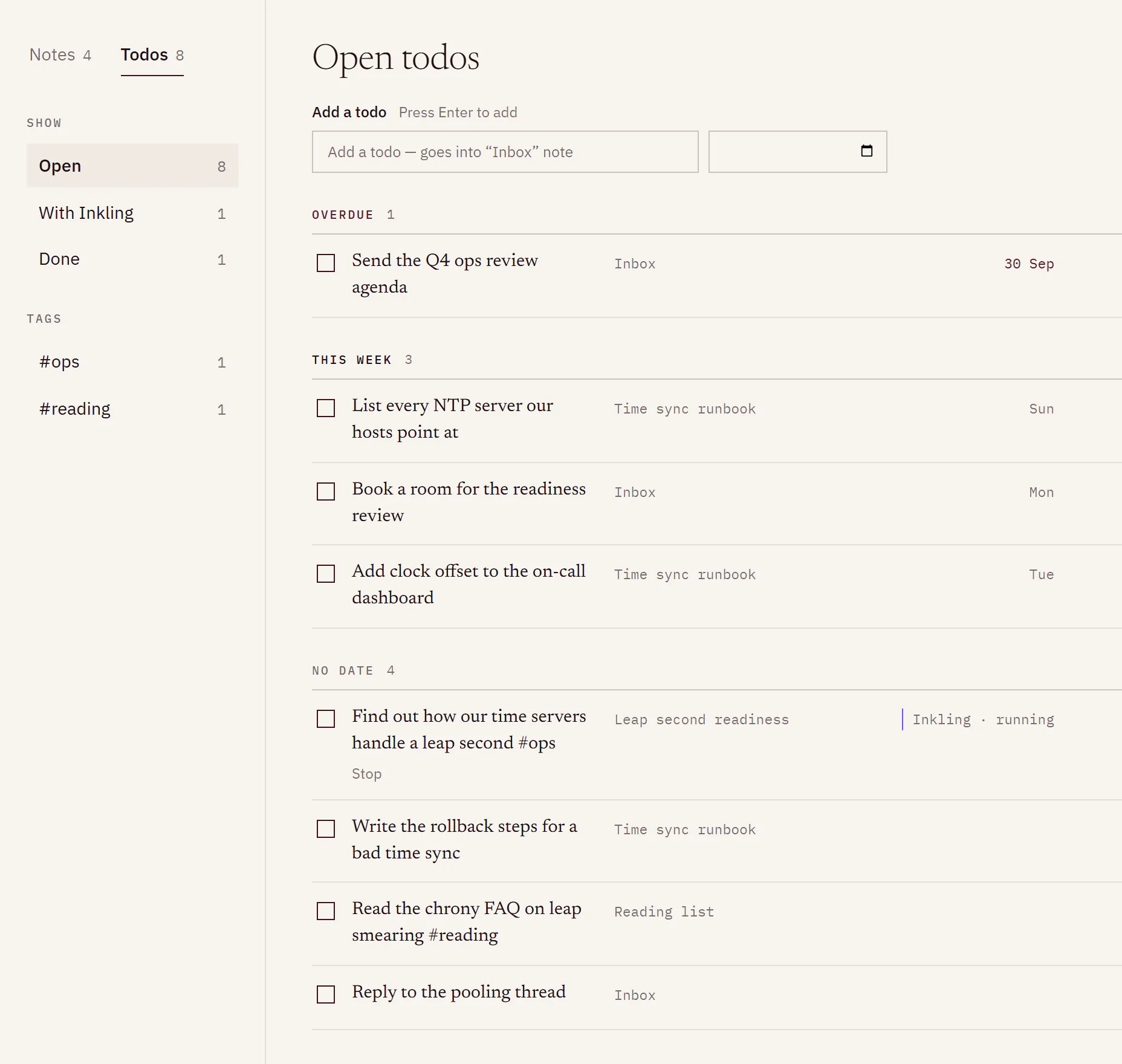Open the 'Reading list' note link
Image resolution: width=1122 pixels, height=1064 pixels.
(x=664, y=912)
